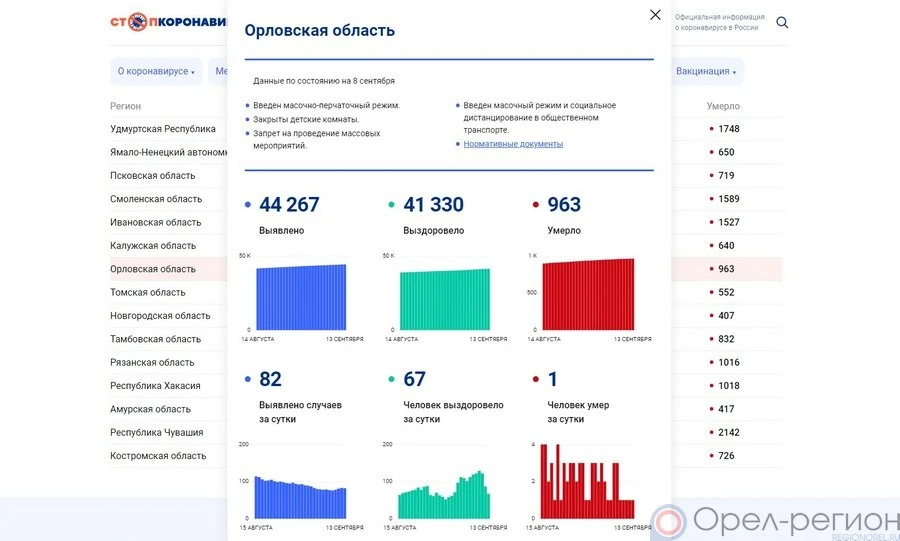Close the Орловская область popup
900x541 pixels.
click(x=655, y=15)
